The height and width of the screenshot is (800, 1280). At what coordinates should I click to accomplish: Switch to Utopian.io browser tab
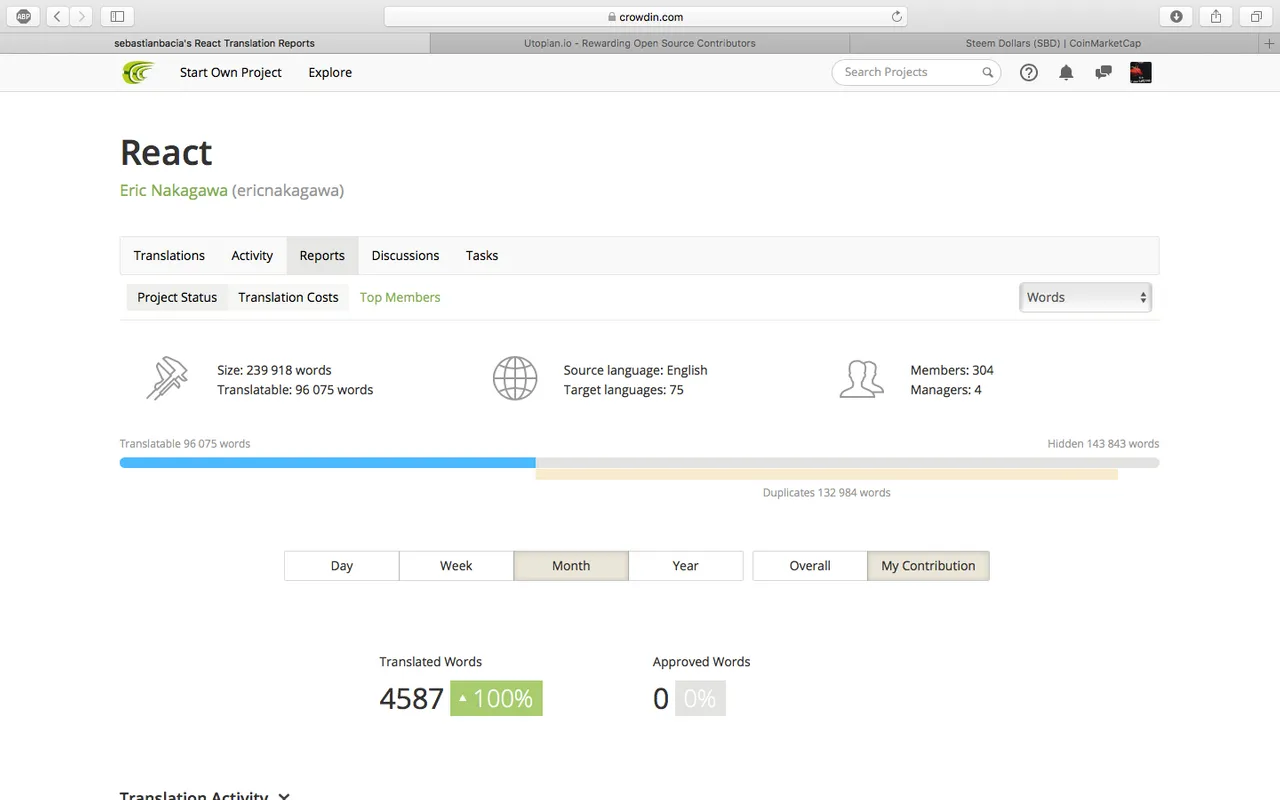coord(640,43)
